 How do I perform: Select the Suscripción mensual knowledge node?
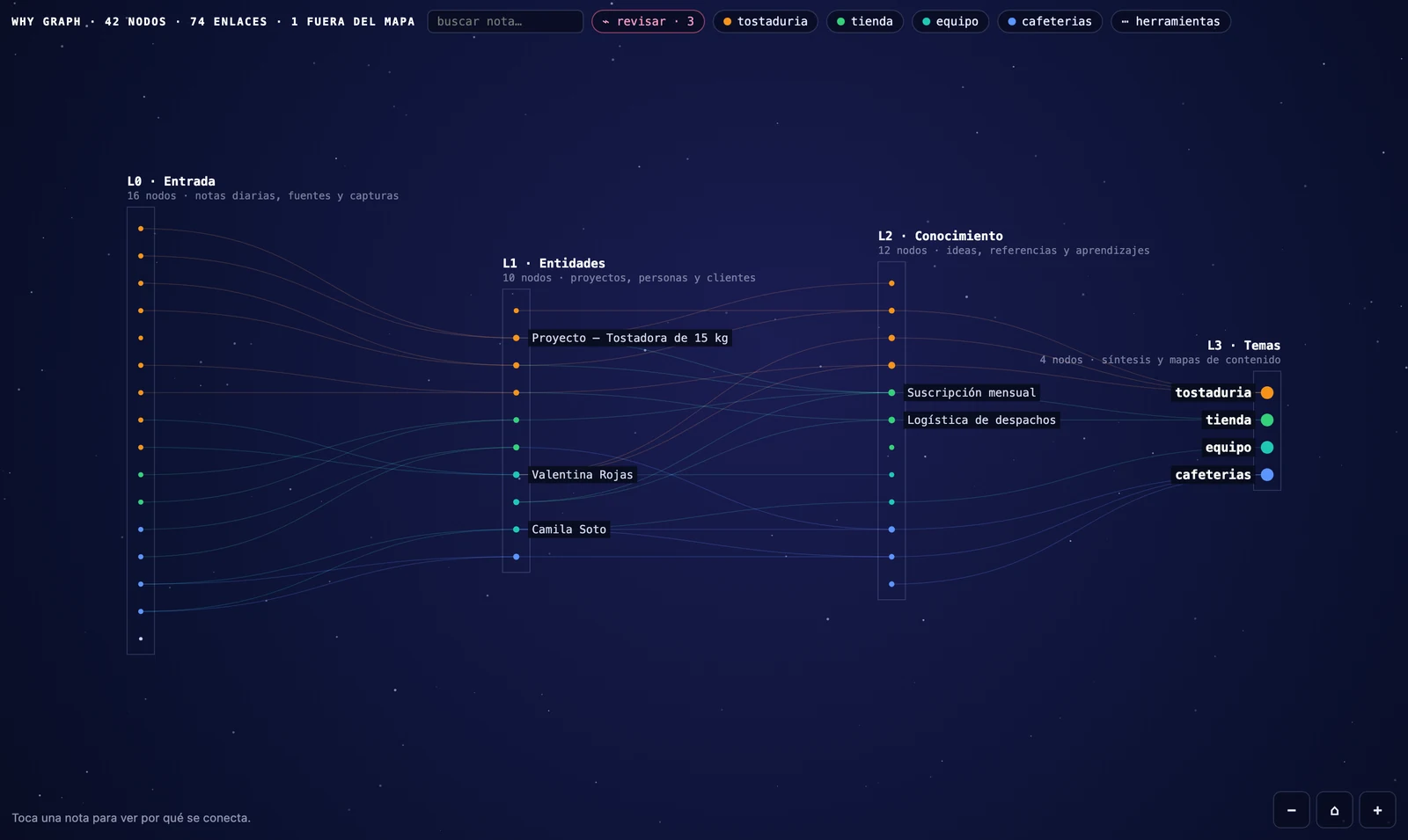(971, 392)
